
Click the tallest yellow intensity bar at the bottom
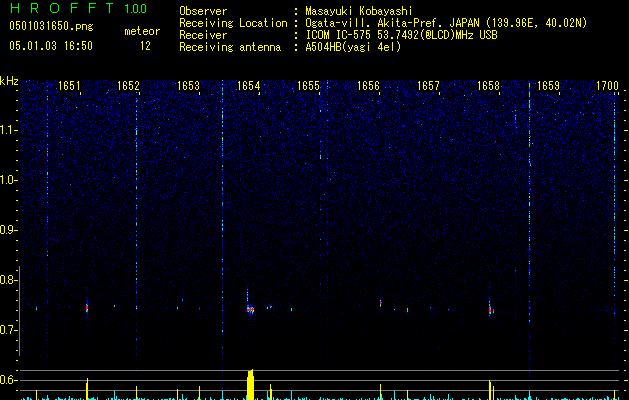point(251,384)
